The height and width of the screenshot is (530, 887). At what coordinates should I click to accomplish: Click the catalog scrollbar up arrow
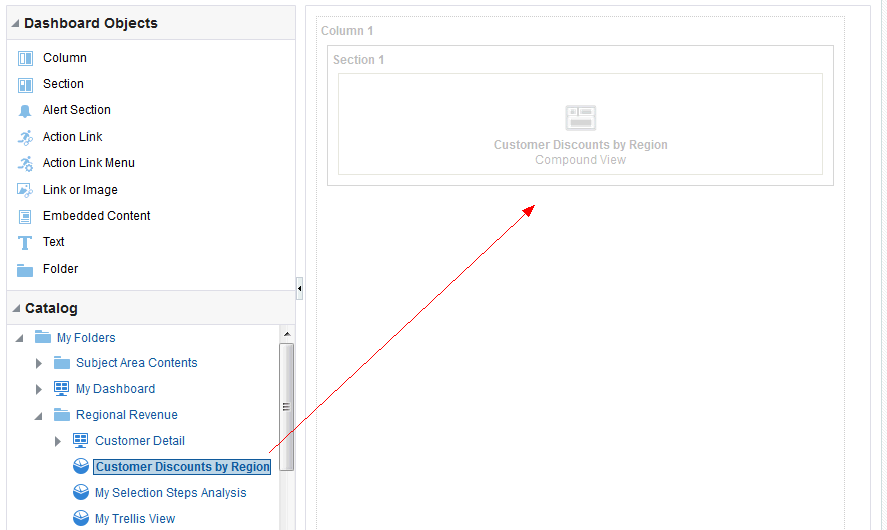coord(287,334)
